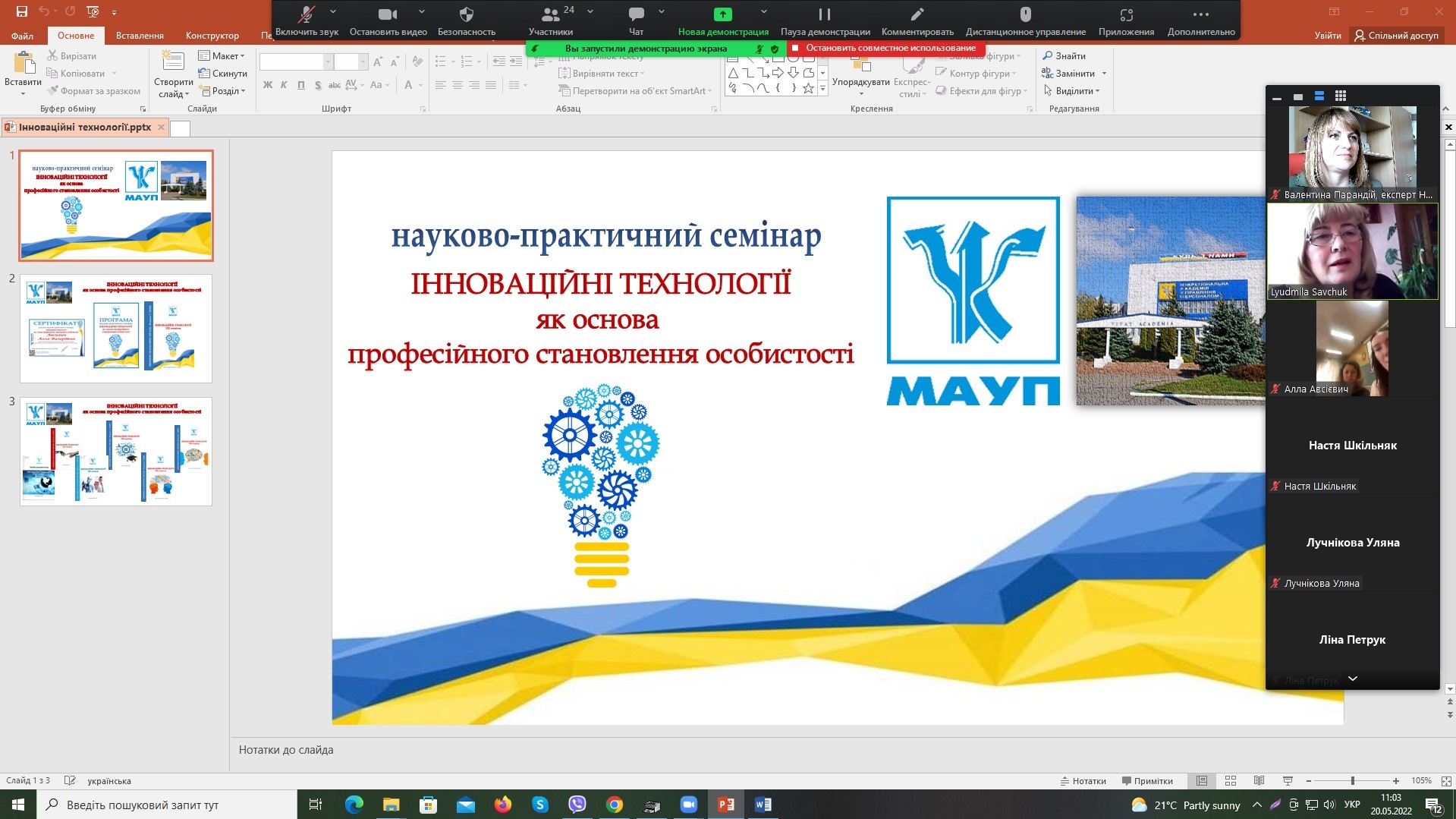The height and width of the screenshot is (819, 1456).
Task: Click the Zoom annotate pencil icon
Action: tap(917, 20)
